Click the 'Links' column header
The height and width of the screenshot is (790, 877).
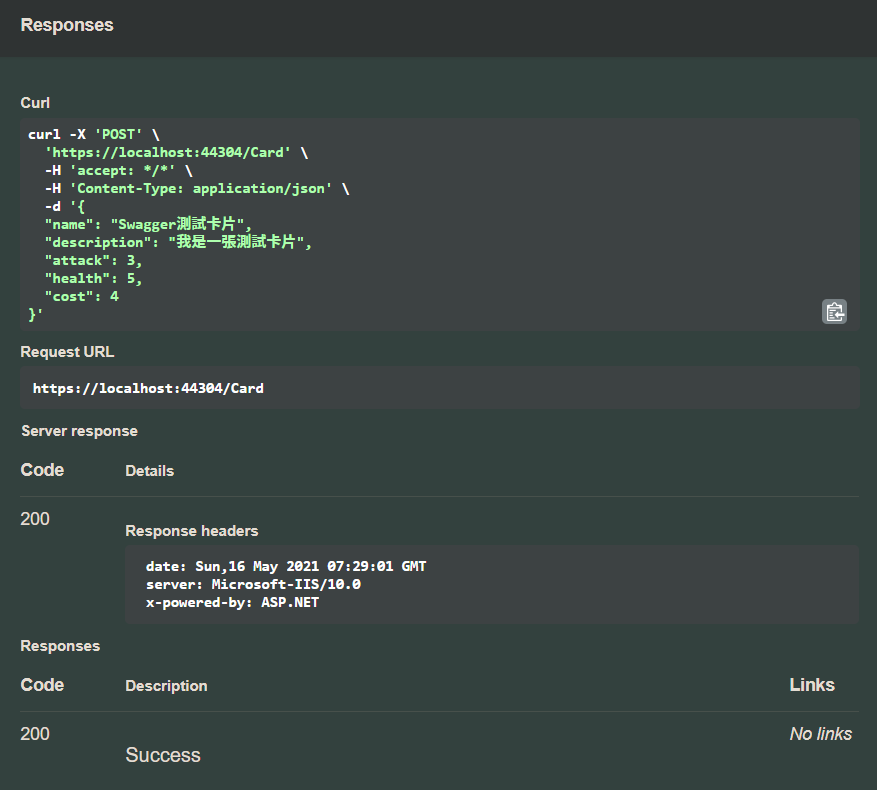coord(812,685)
